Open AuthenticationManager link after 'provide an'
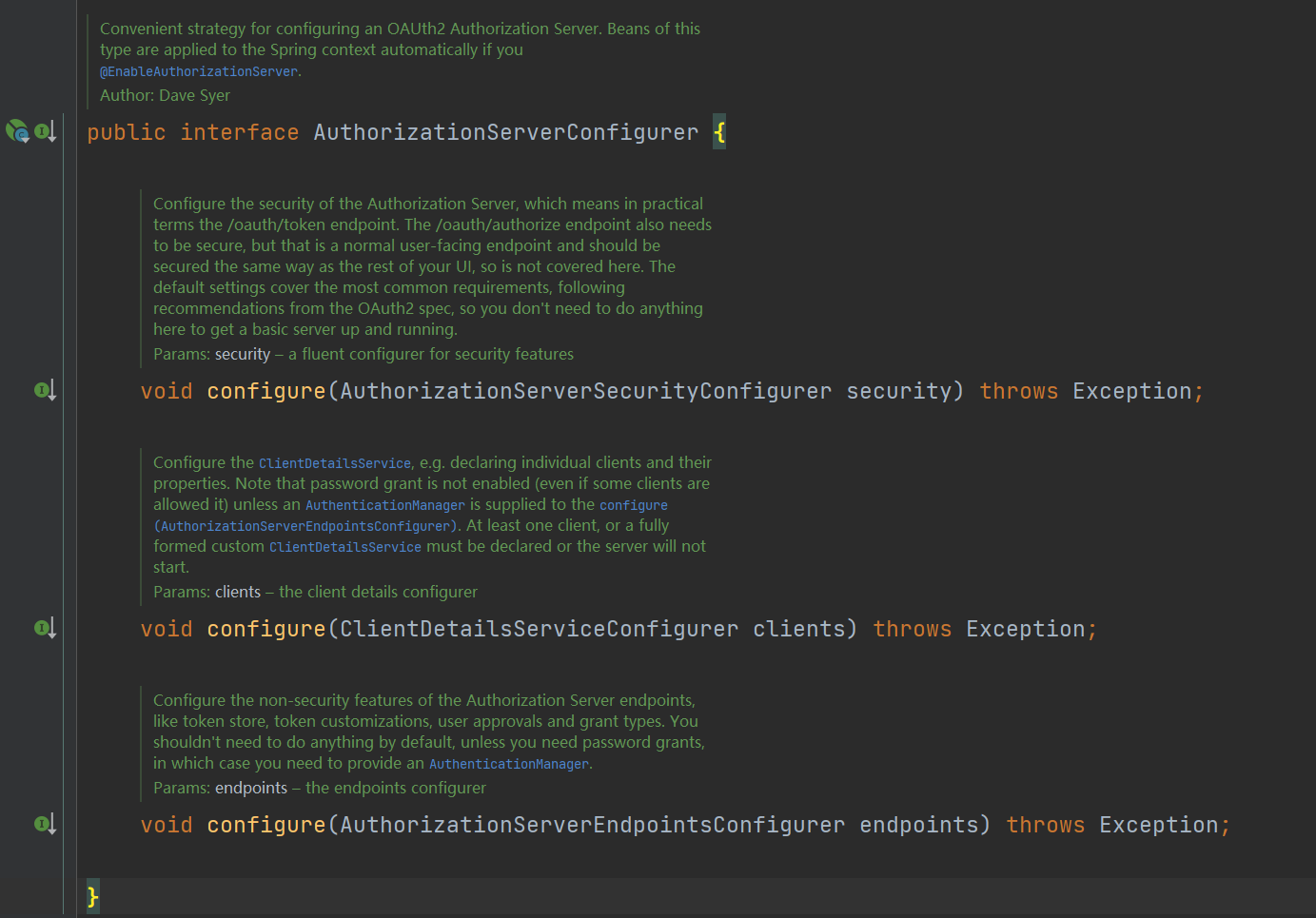 point(509,764)
